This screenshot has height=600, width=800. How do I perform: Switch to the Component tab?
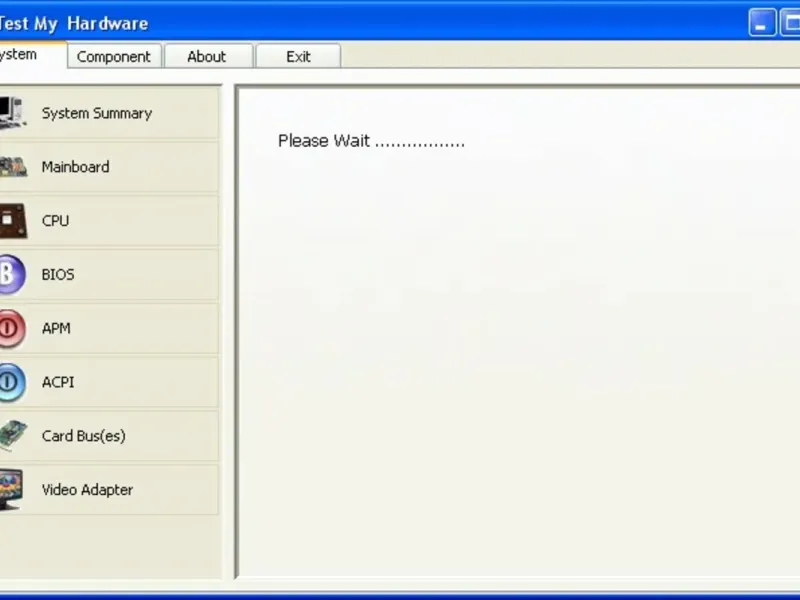tap(114, 56)
